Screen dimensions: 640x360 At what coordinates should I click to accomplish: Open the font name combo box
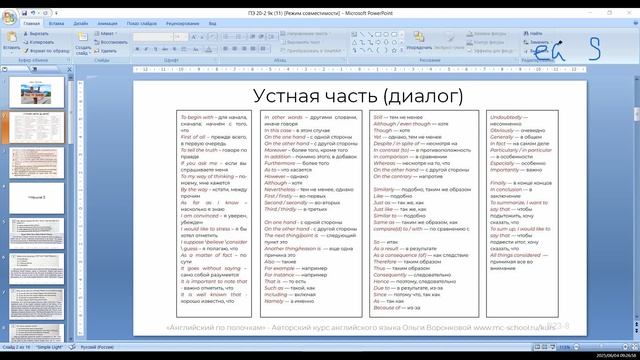[x=153, y=37]
